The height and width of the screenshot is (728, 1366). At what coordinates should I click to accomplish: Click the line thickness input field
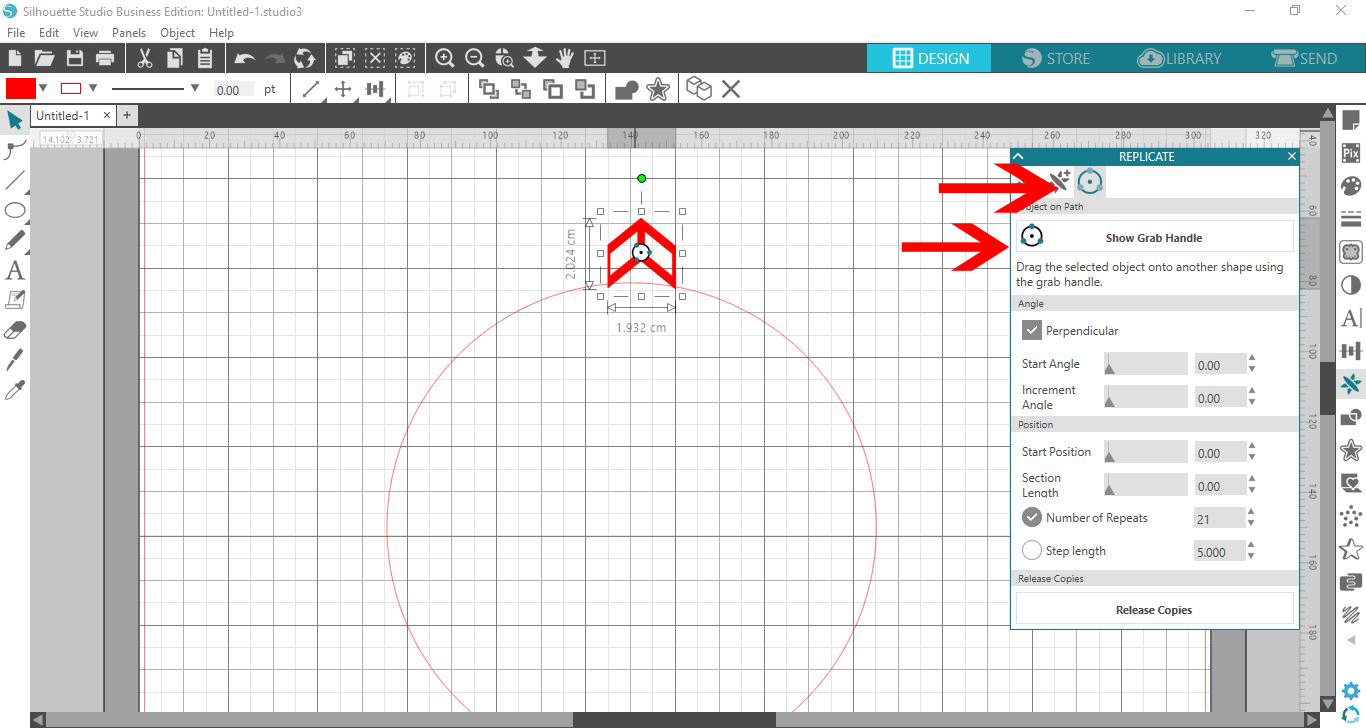[x=234, y=89]
